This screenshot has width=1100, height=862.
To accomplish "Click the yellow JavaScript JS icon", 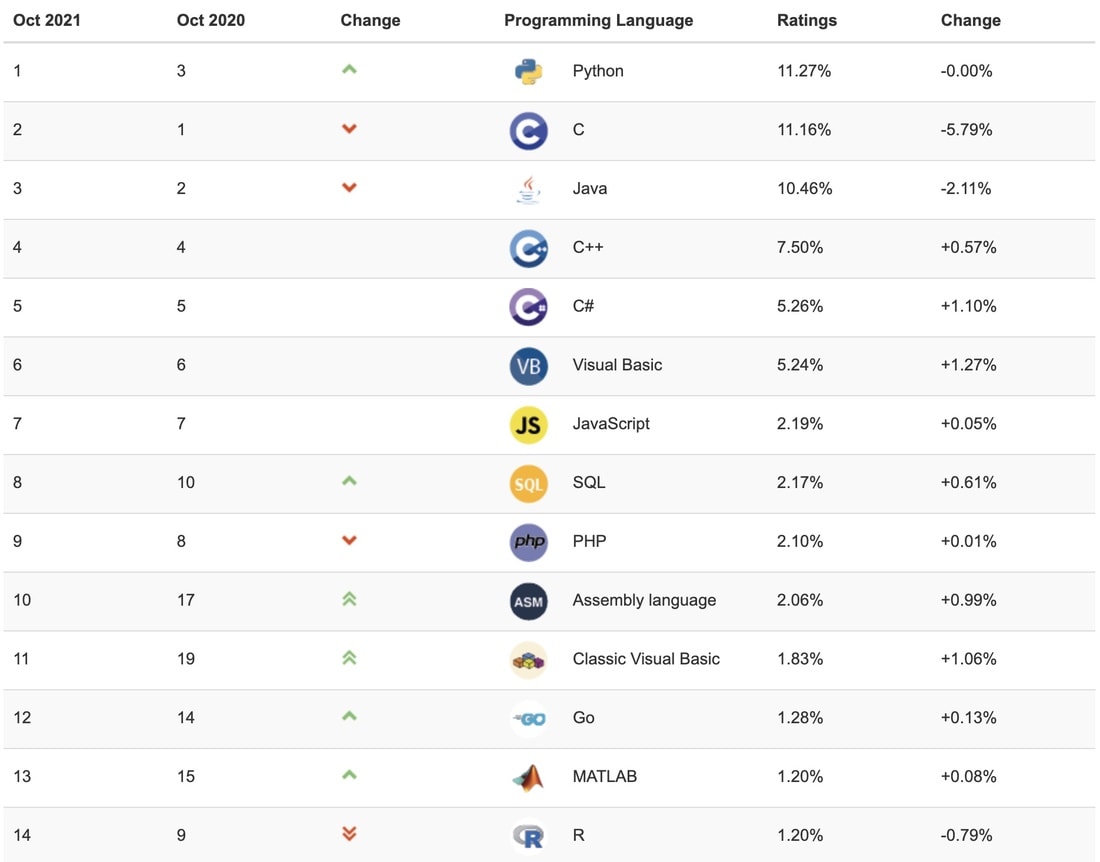I will (x=528, y=425).
